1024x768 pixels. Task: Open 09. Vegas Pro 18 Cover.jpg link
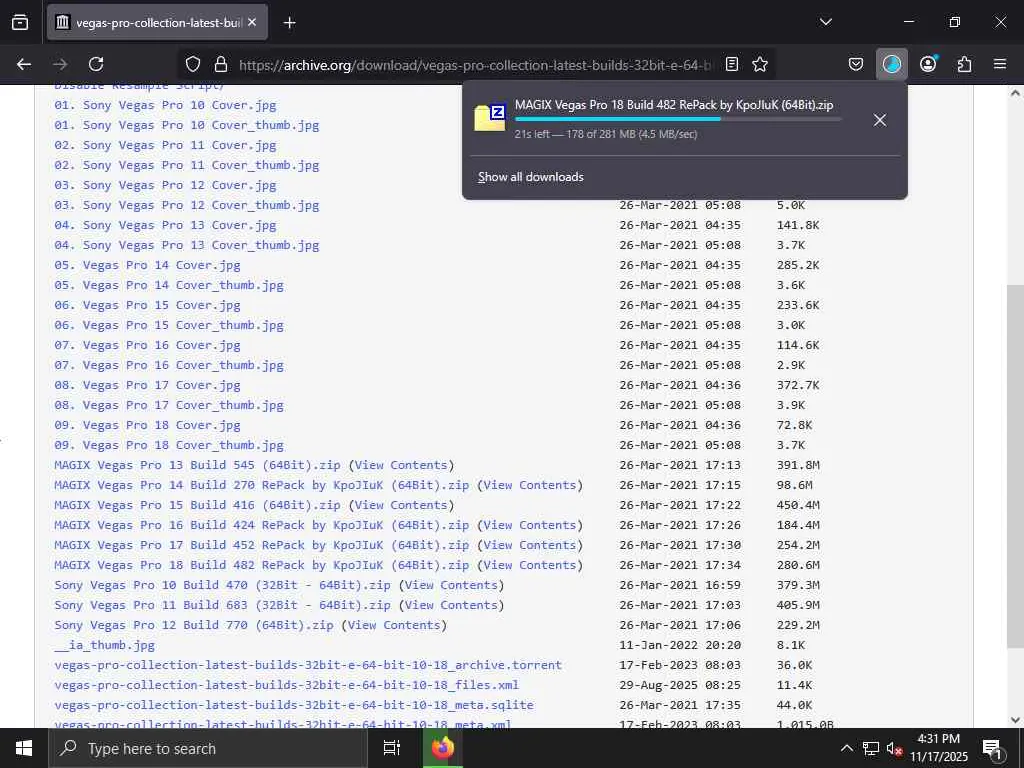click(148, 425)
